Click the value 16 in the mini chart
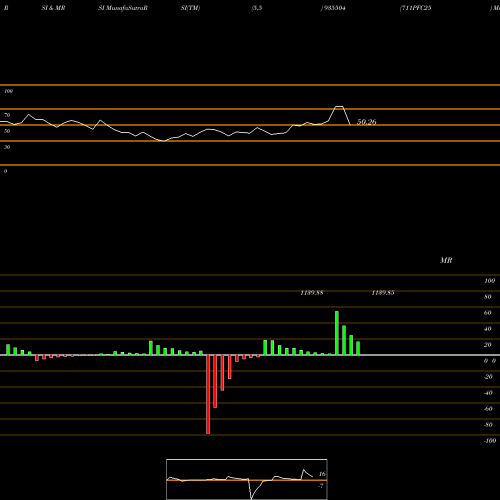The height and width of the screenshot is (500, 500). (322, 474)
